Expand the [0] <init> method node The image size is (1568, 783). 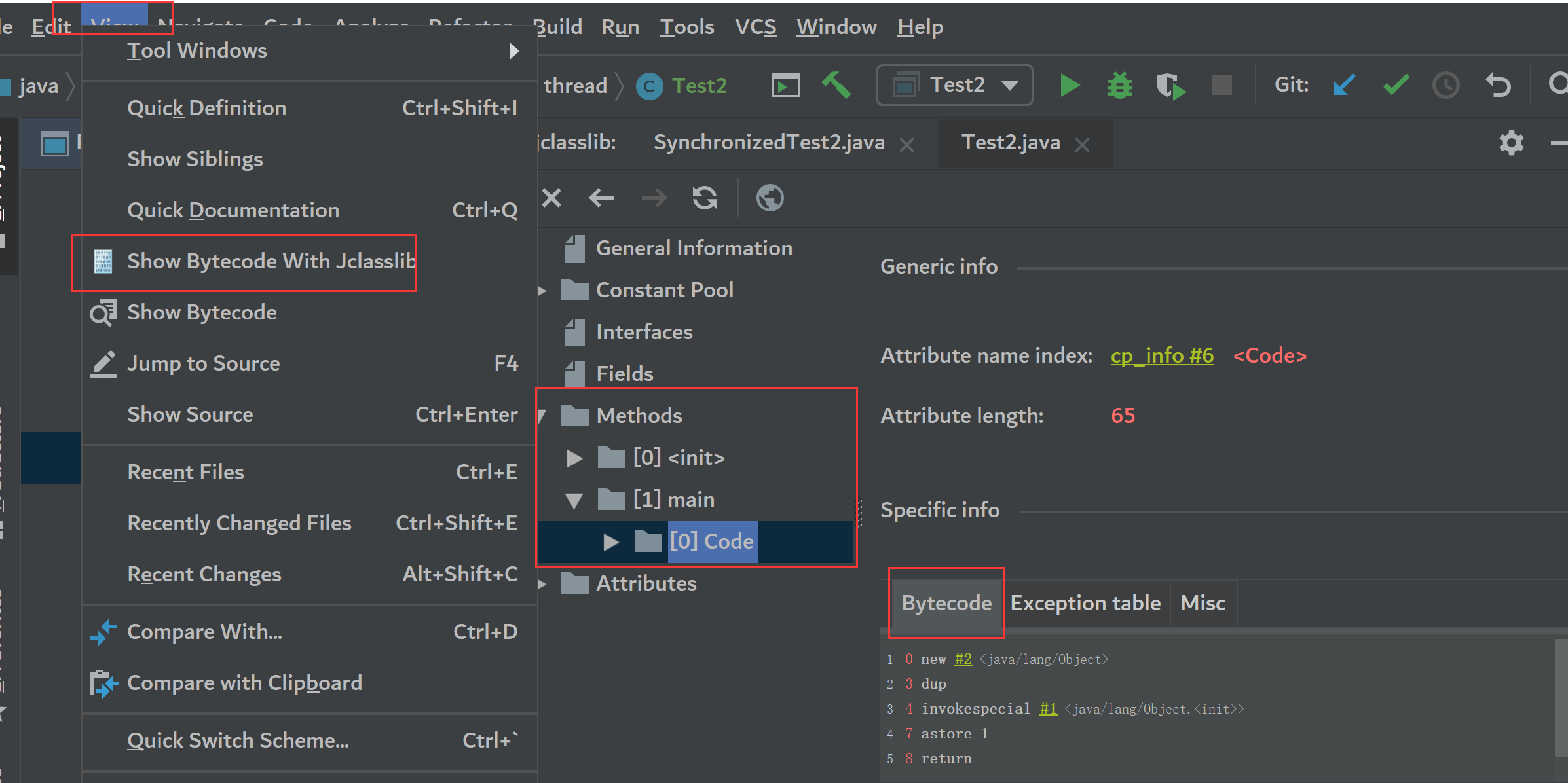pos(574,458)
